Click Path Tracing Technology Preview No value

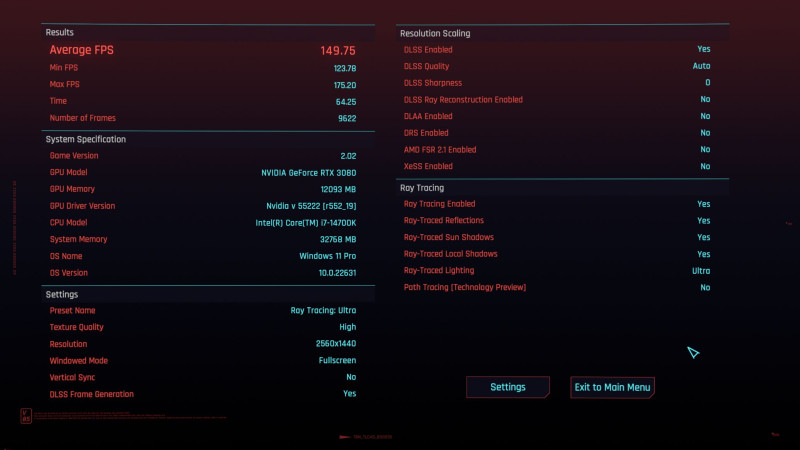tap(705, 288)
